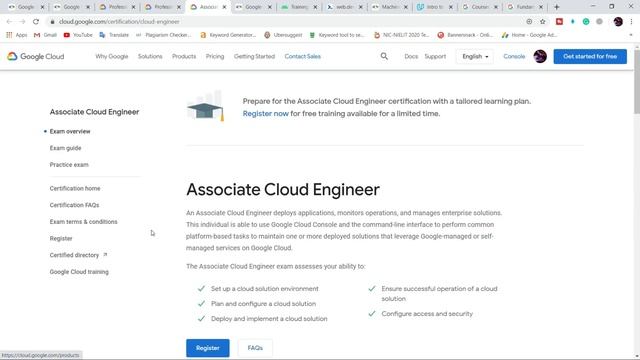Open the Gmail bookmark

click(45, 35)
